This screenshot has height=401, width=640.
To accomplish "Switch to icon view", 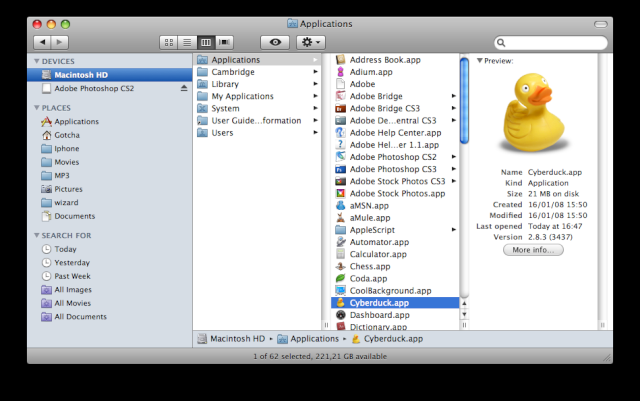I will coord(169,42).
